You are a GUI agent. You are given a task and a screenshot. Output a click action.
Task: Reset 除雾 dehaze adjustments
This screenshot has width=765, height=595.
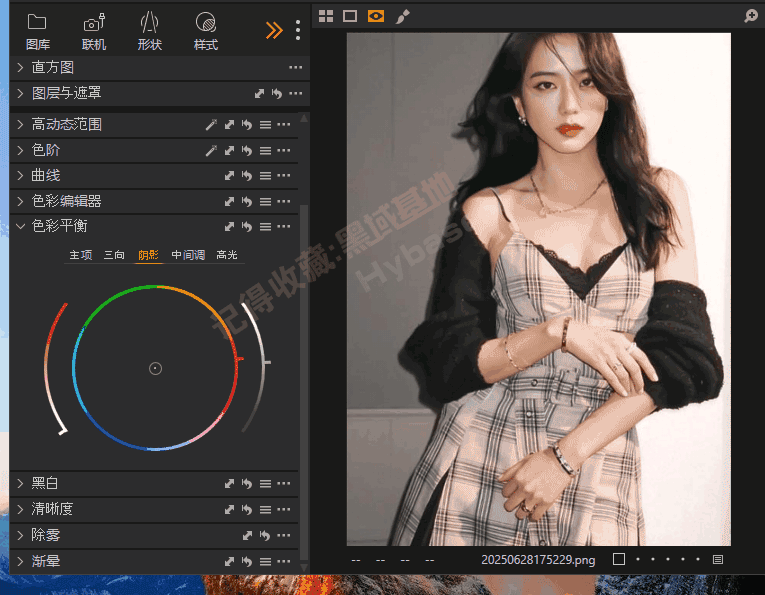point(265,535)
